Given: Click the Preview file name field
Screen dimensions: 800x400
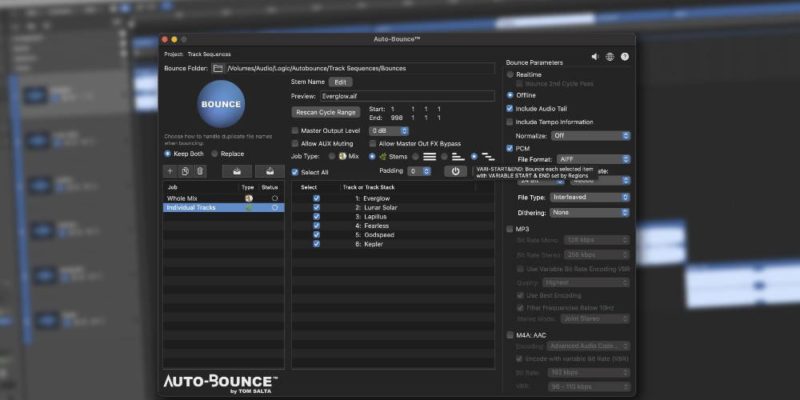Looking at the screenshot, I should [407, 96].
